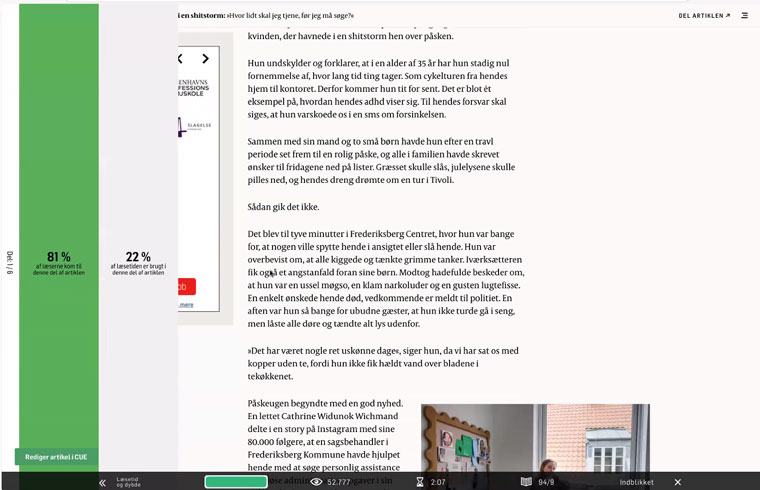
Task: Click the Slagelse logo in the ad
Action: [194, 126]
